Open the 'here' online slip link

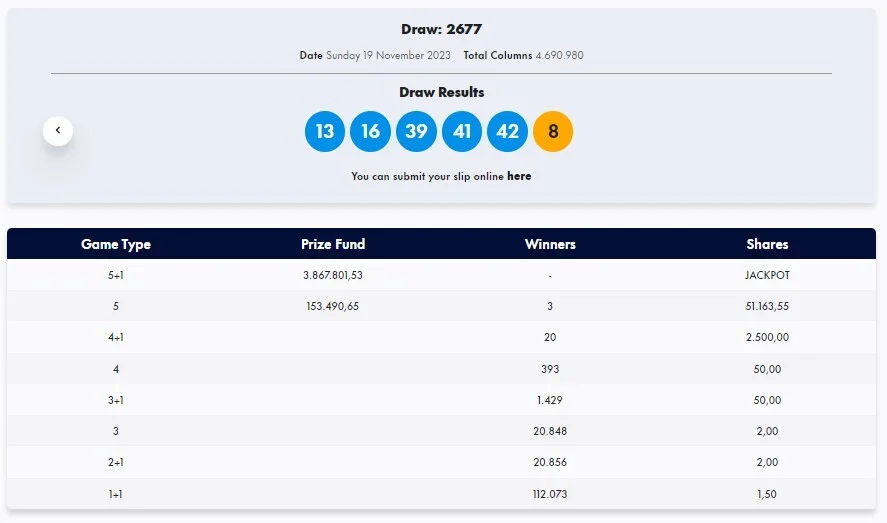point(519,176)
